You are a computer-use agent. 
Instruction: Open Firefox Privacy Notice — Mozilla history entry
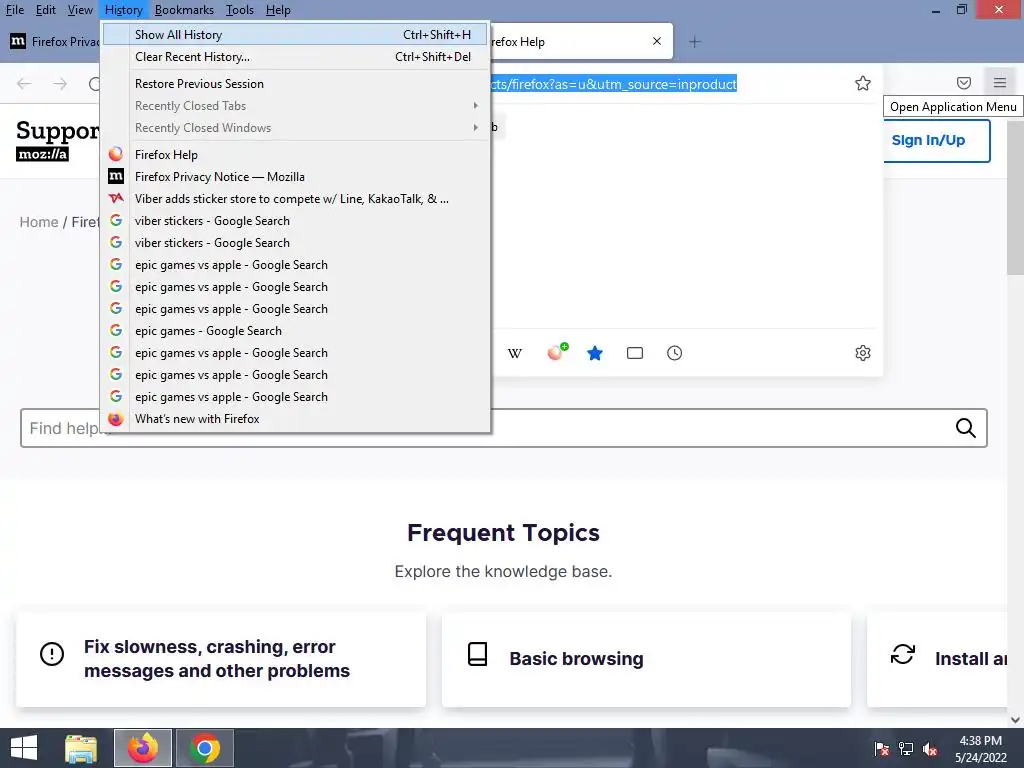[295, 177]
